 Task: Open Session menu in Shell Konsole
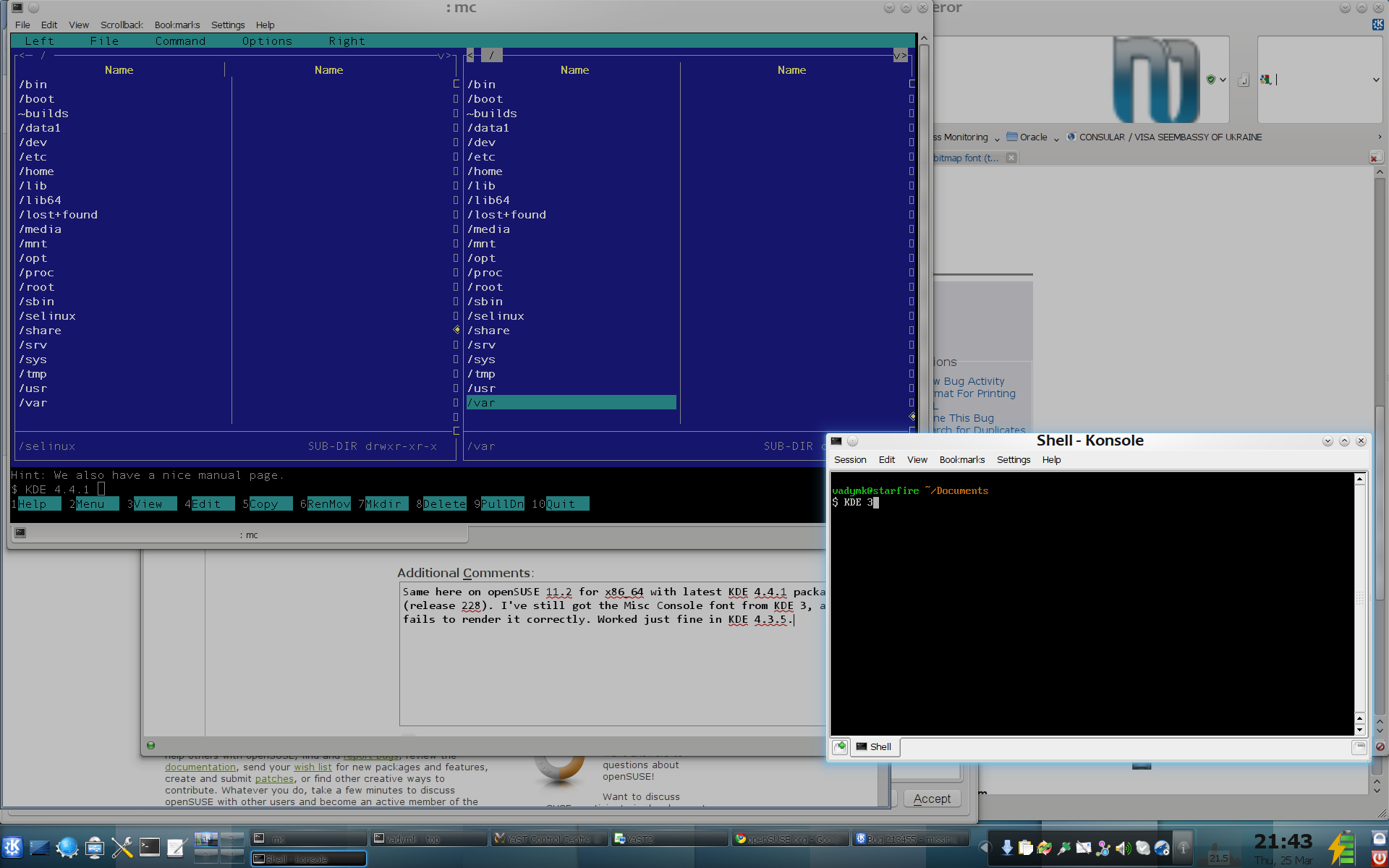850,460
